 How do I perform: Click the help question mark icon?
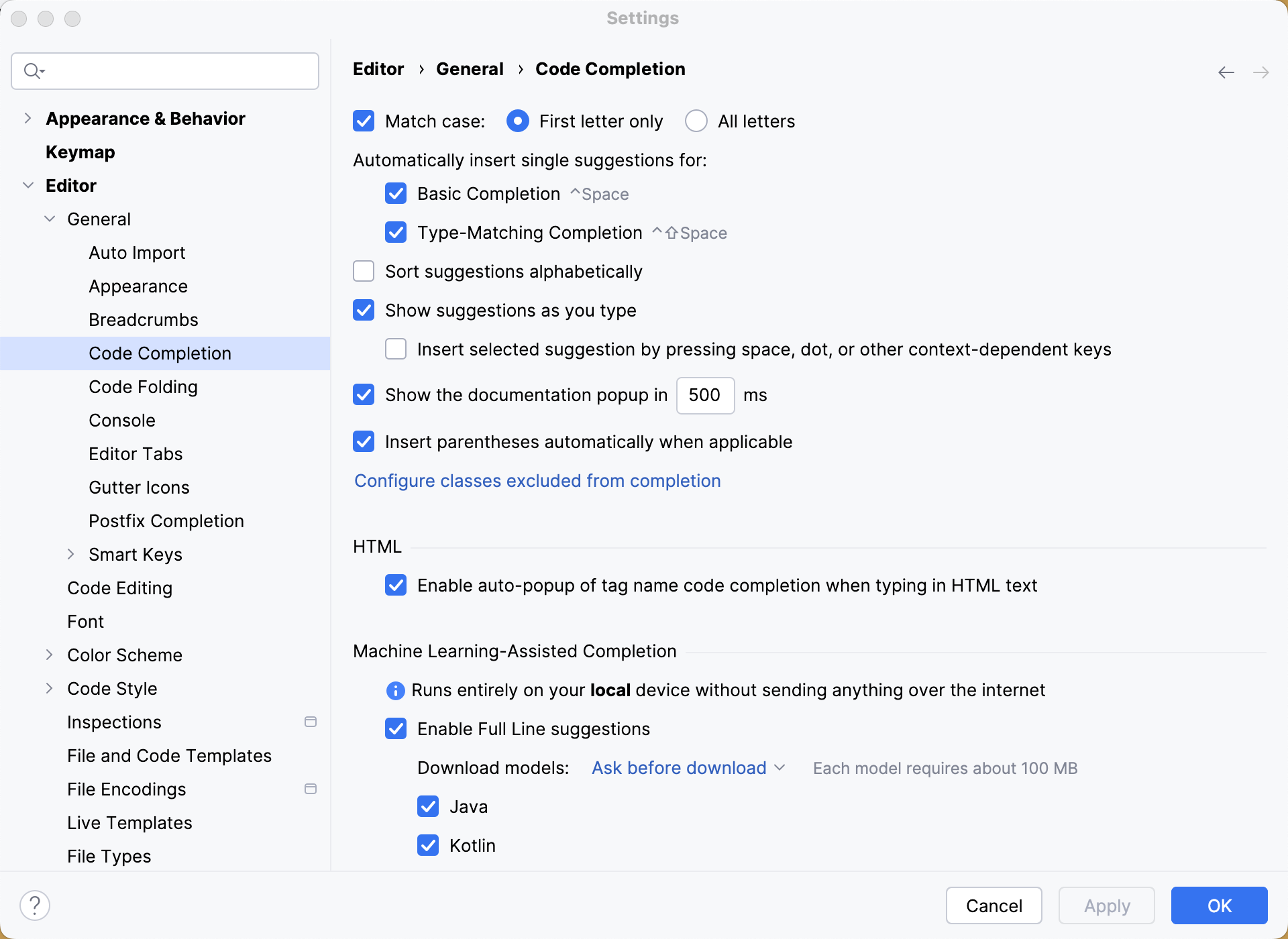35,905
